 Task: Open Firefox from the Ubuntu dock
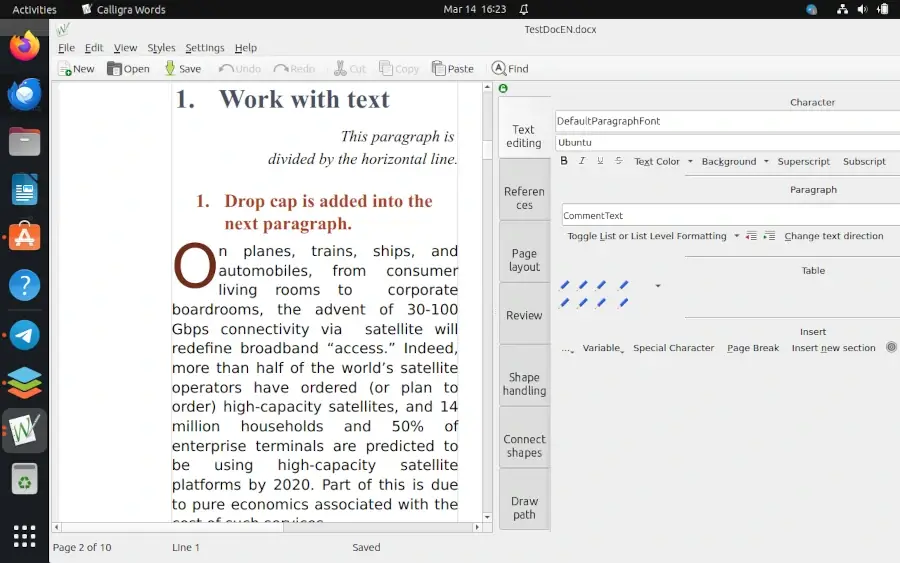tap(25, 46)
